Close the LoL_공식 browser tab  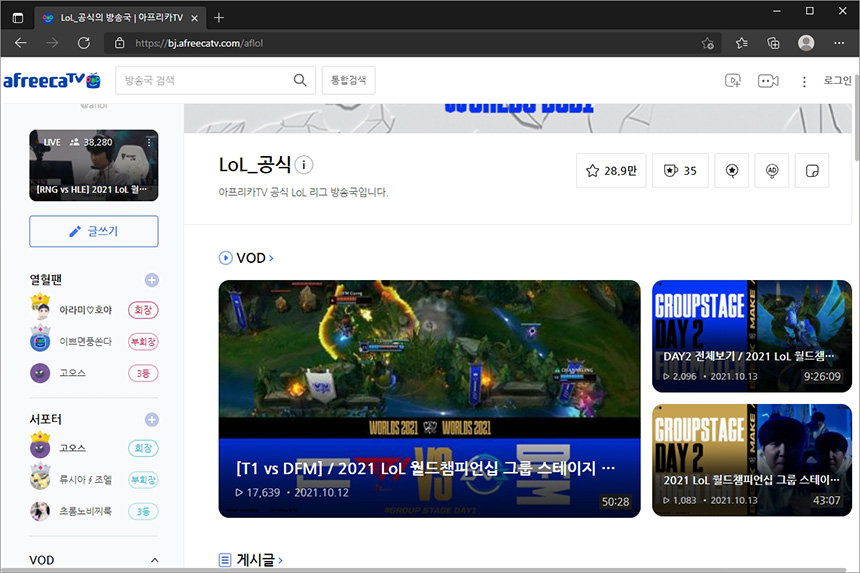194,18
